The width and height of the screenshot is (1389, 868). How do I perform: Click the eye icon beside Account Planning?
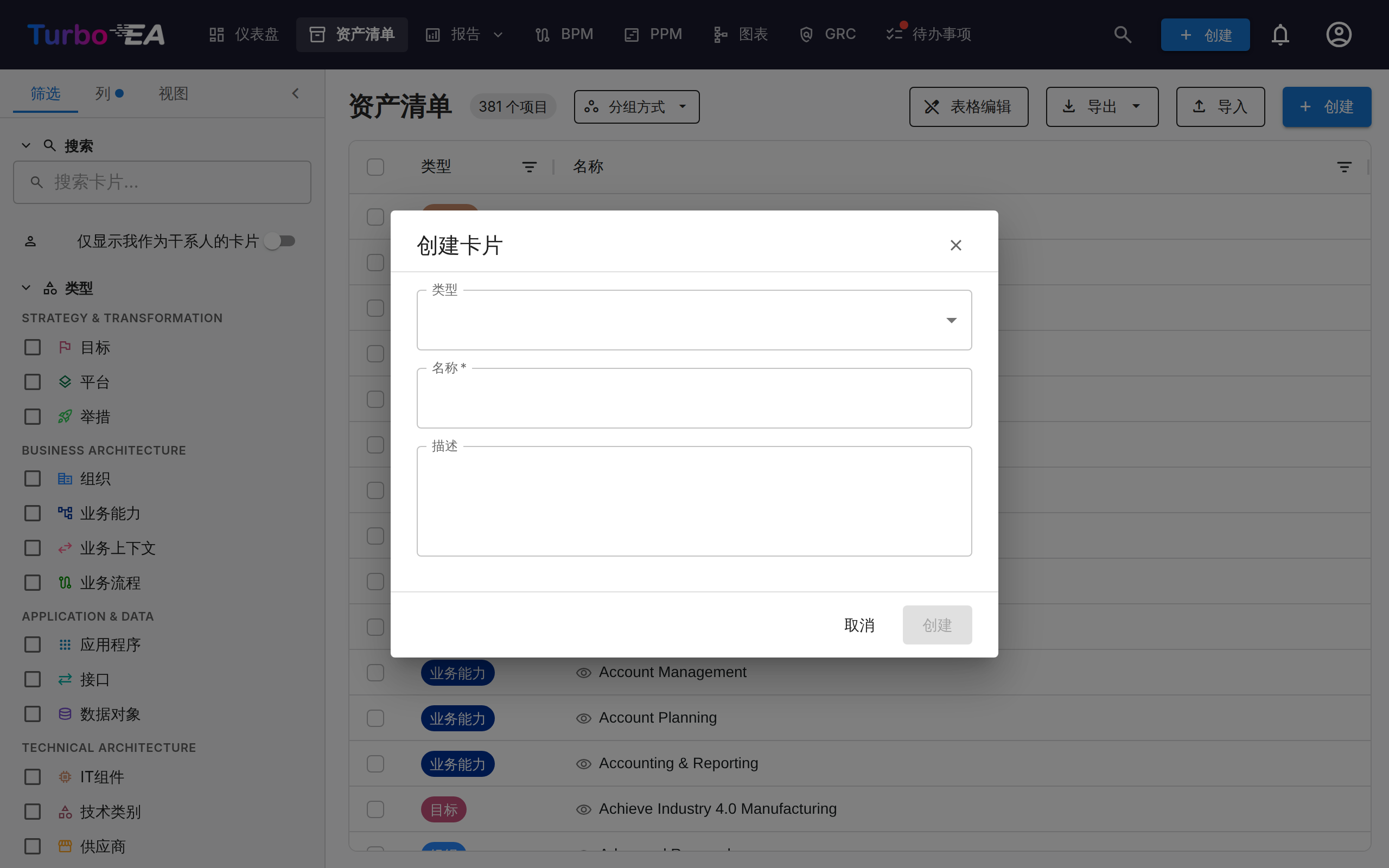[x=584, y=718]
